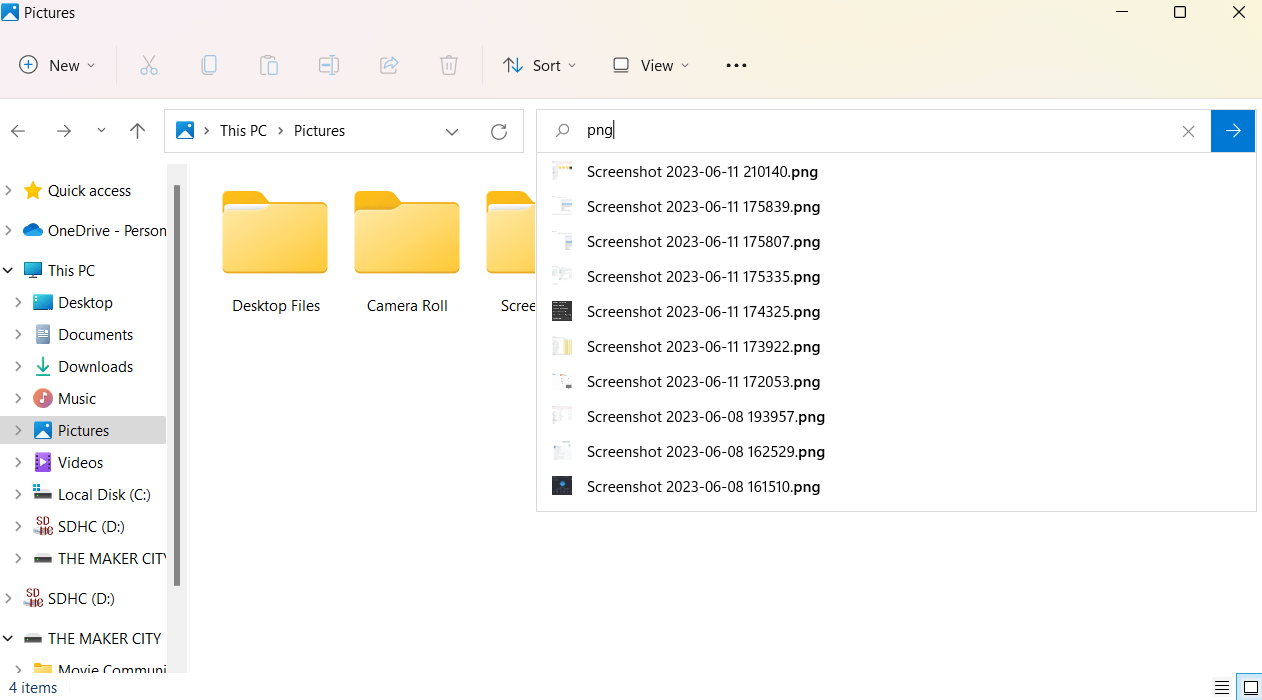Viewport: 1262px width, 700px height.
Task: Open result Screenshot 2023-06-11 175839.png
Action: (896, 206)
